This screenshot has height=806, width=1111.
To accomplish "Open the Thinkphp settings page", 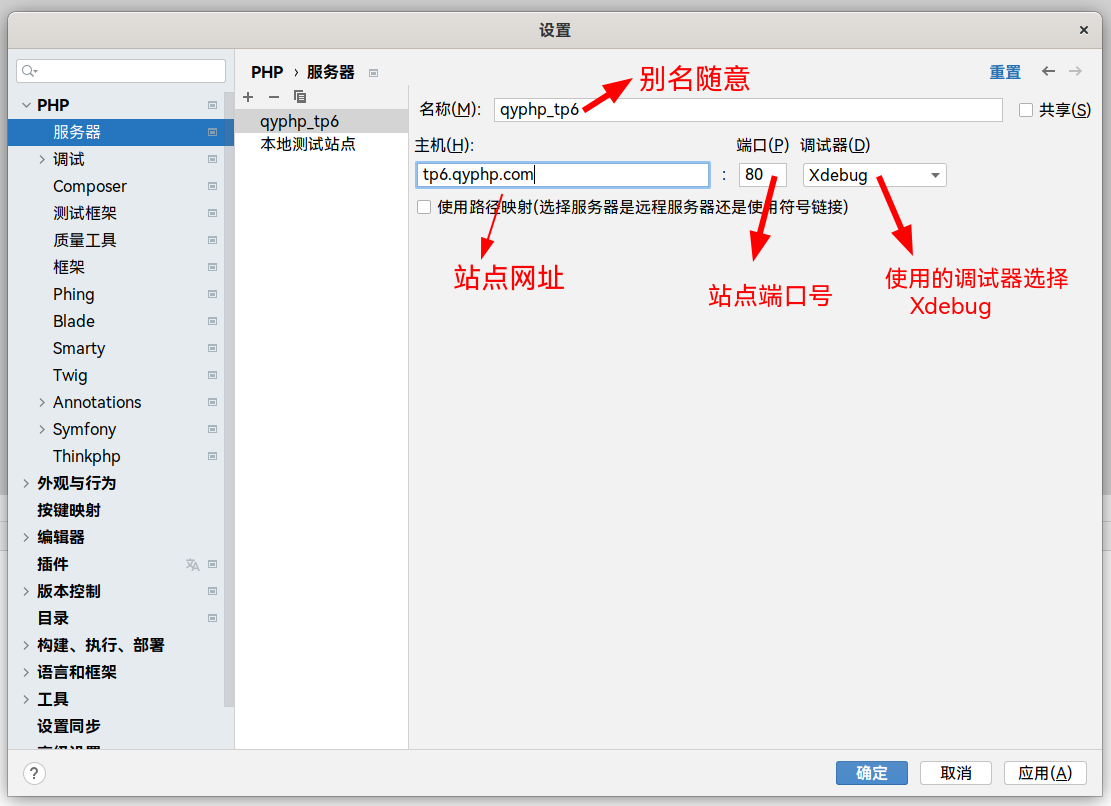I will 87,456.
